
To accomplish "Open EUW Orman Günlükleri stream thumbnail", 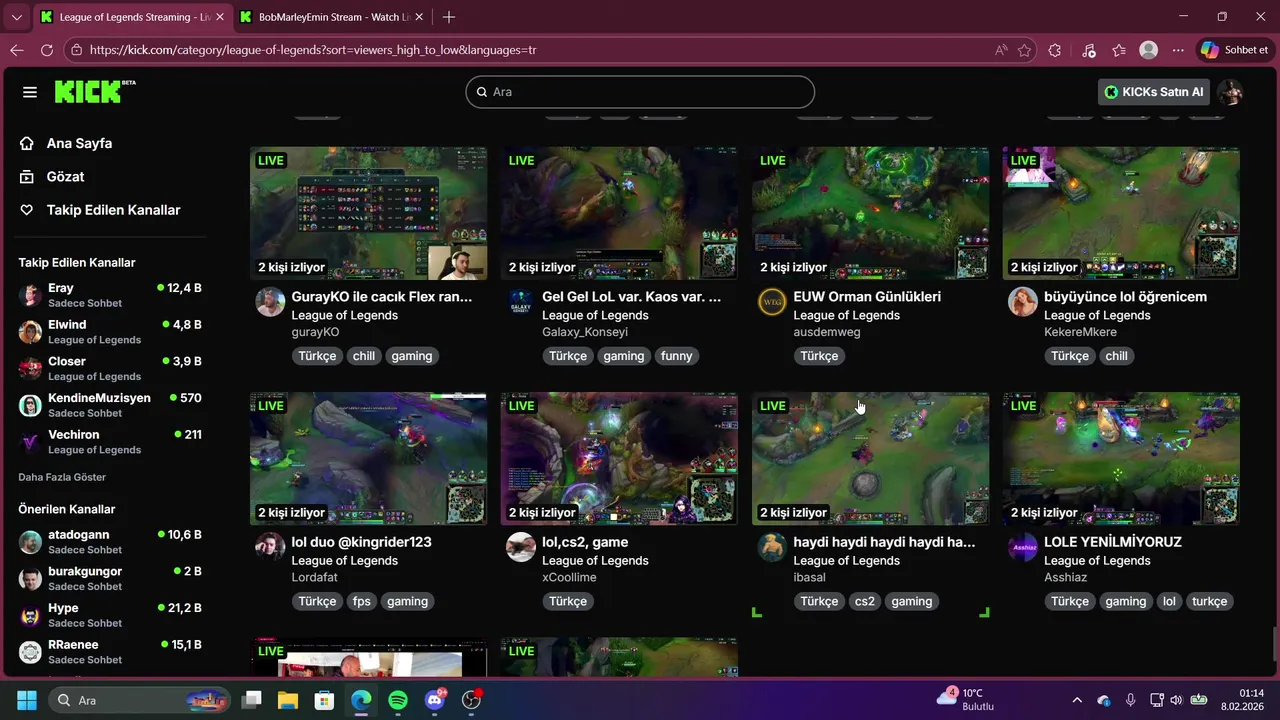I will click(x=871, y=214).
